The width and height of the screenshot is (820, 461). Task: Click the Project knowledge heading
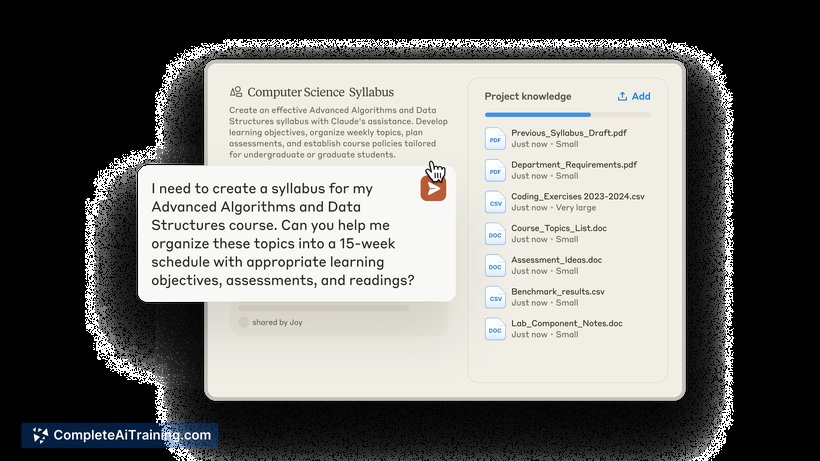click(x=528, y=96)
